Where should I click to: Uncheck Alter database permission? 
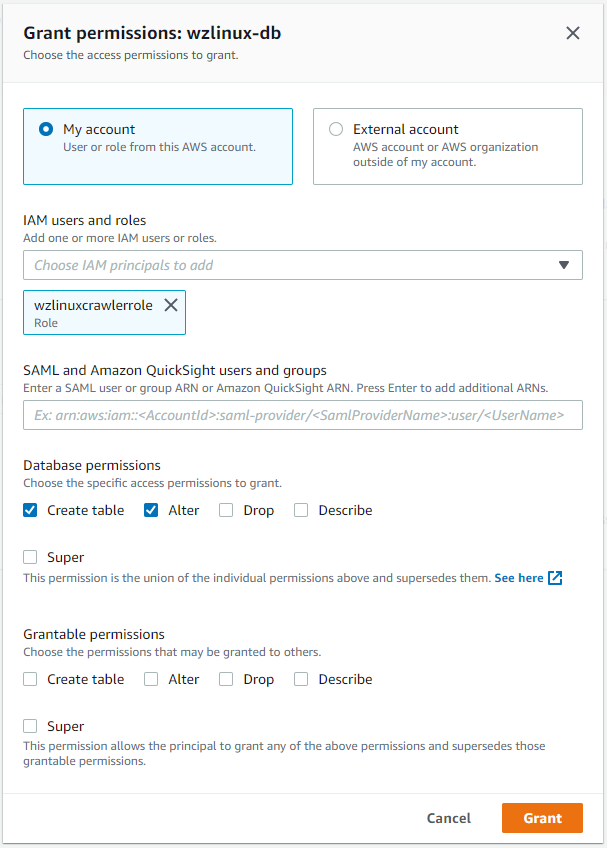tap(152, 510)
